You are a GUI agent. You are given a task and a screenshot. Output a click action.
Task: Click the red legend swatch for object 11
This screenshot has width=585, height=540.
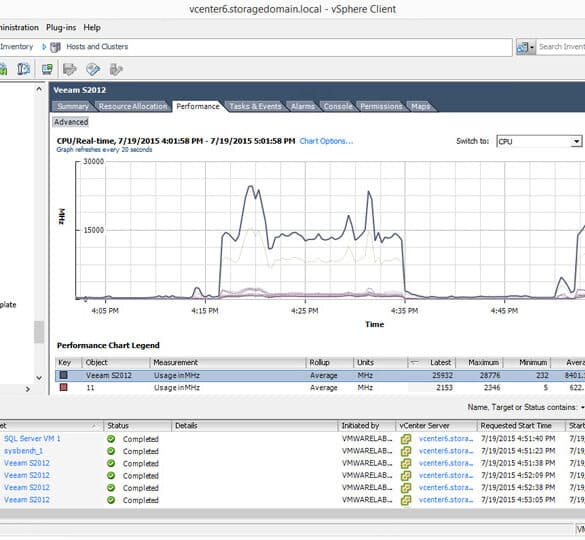click(63, 387)
